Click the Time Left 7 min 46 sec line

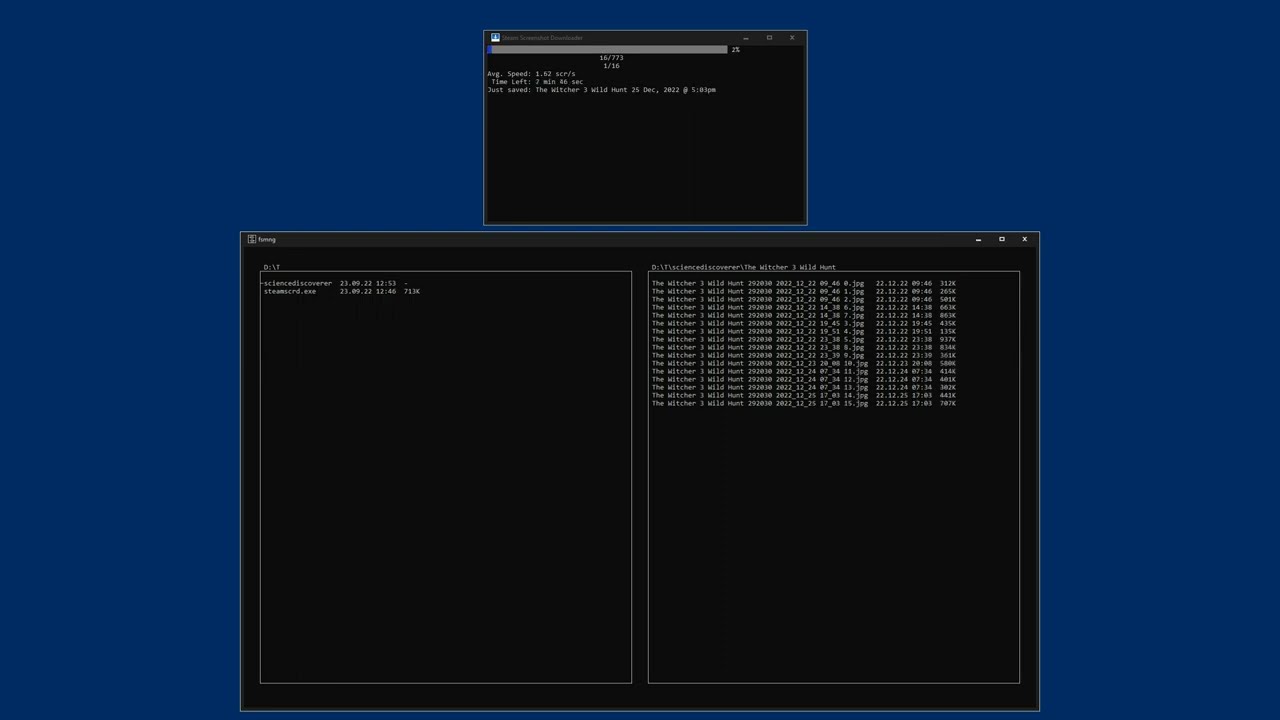pos(537,82)
